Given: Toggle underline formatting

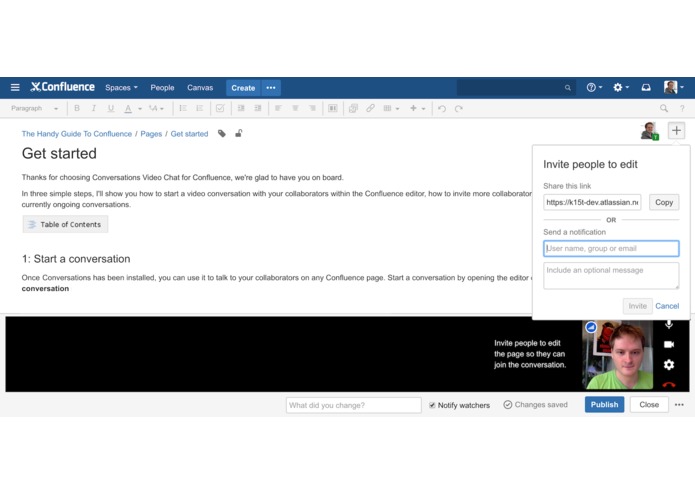Looking at the screenshot, I should pyautogui.click(x=111, y=108).
